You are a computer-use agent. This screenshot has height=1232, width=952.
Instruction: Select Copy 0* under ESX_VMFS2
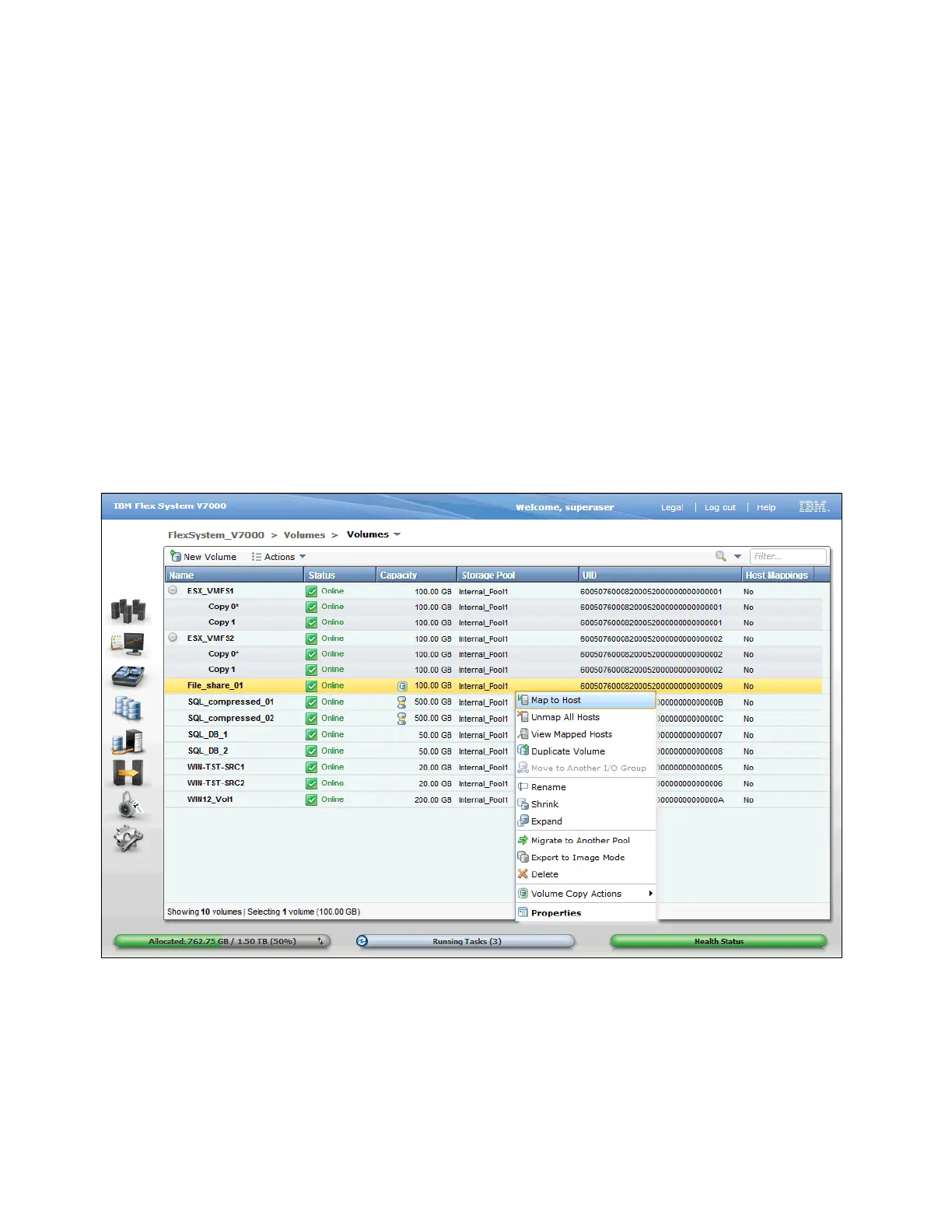pos(223,654)
